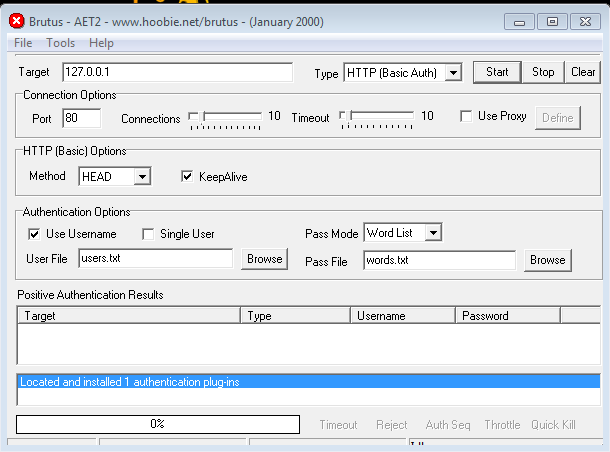The width and height of the screenshot is (610, 452).
Task: Start the authentication attack
Action: pos(497,72)
